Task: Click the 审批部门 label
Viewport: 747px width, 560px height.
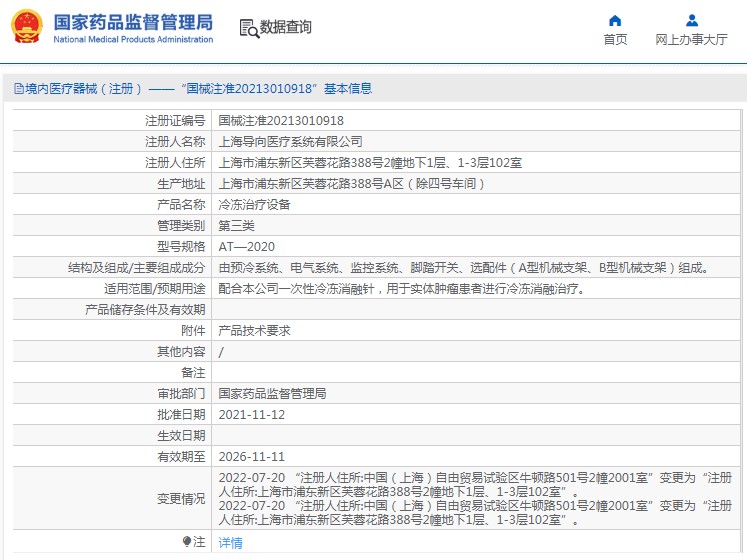Action: point(181,393)
